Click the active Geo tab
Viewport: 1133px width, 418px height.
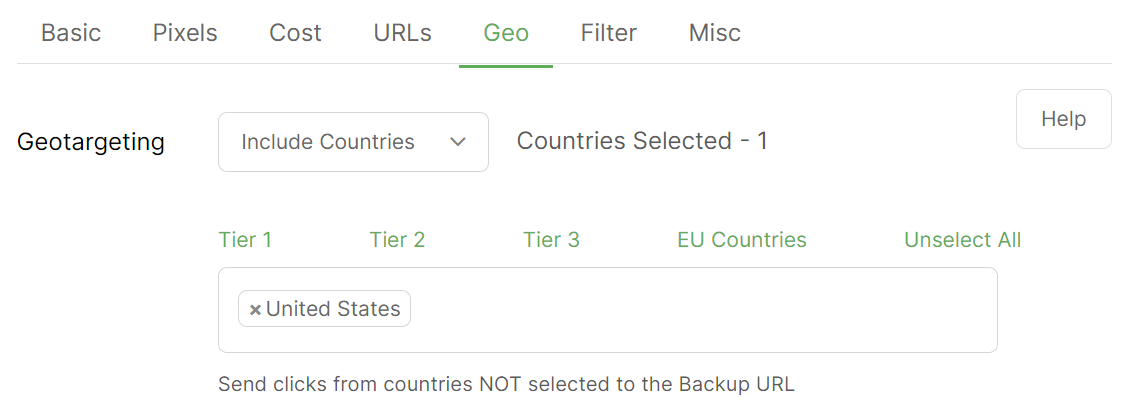tap(506, 33)
